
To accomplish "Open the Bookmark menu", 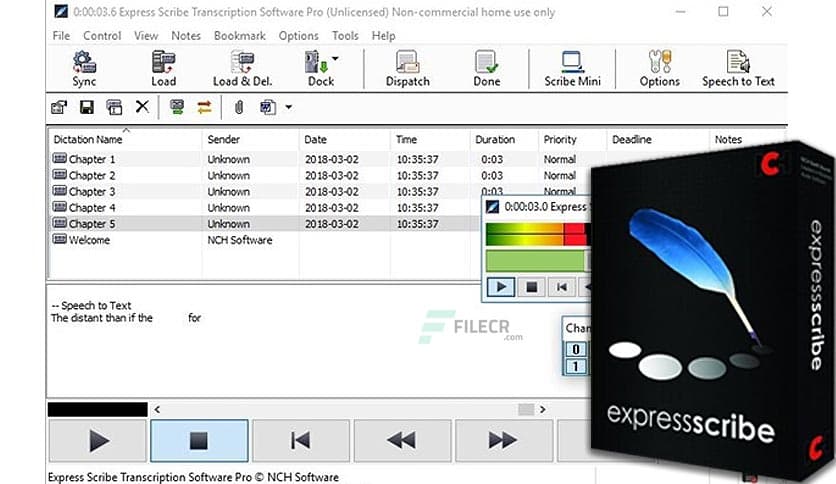I will (239, 36).
